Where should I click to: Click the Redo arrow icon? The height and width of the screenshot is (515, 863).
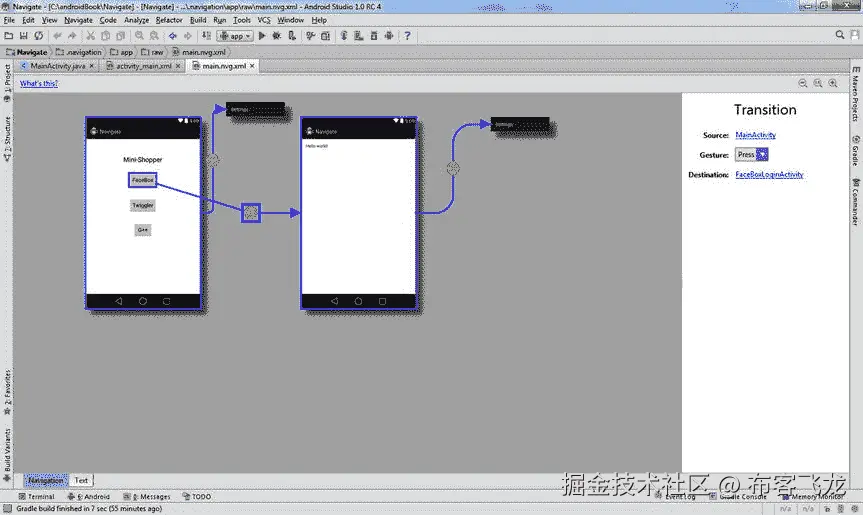(72, 36)
